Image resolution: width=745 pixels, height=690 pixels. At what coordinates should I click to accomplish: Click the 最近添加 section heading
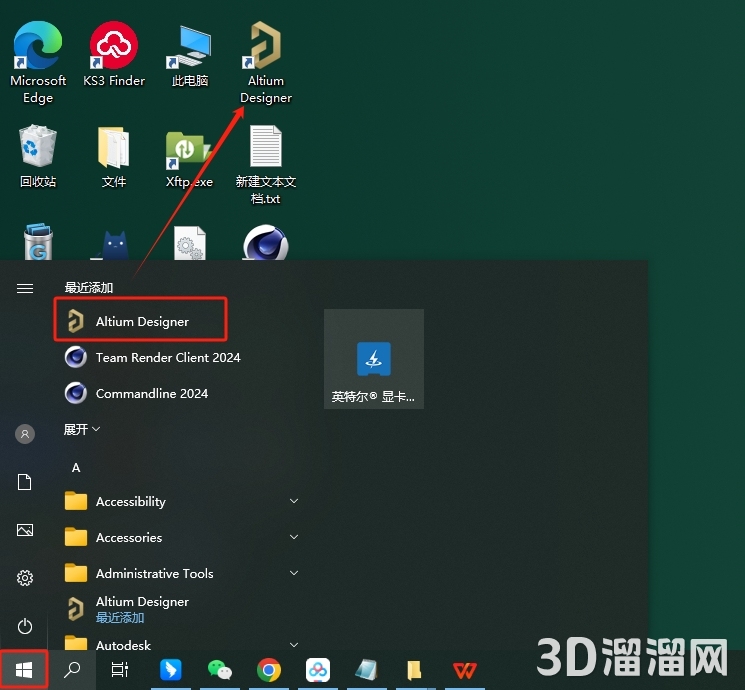coord(89,288)
